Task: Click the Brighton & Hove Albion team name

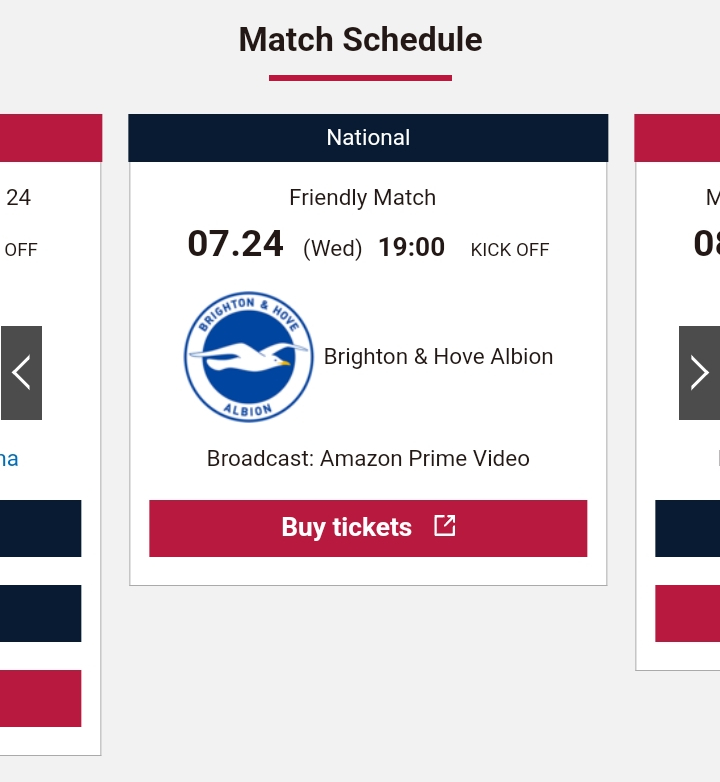Action: (x=438, y=357)
